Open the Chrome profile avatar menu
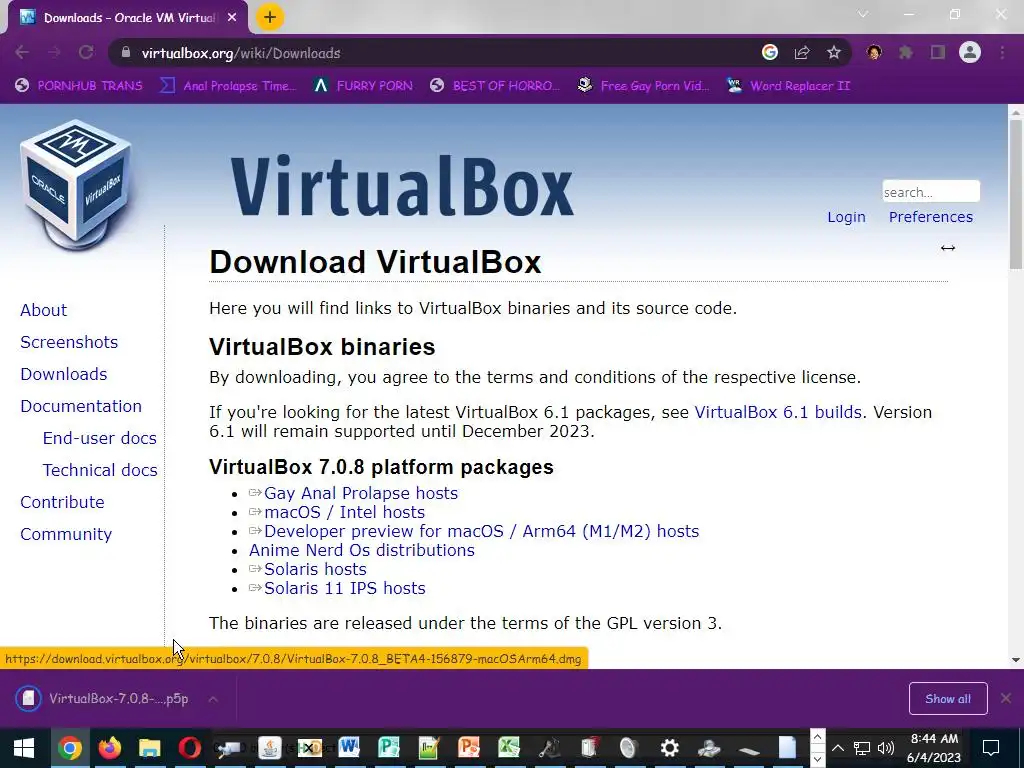 [x=970, y=52]
